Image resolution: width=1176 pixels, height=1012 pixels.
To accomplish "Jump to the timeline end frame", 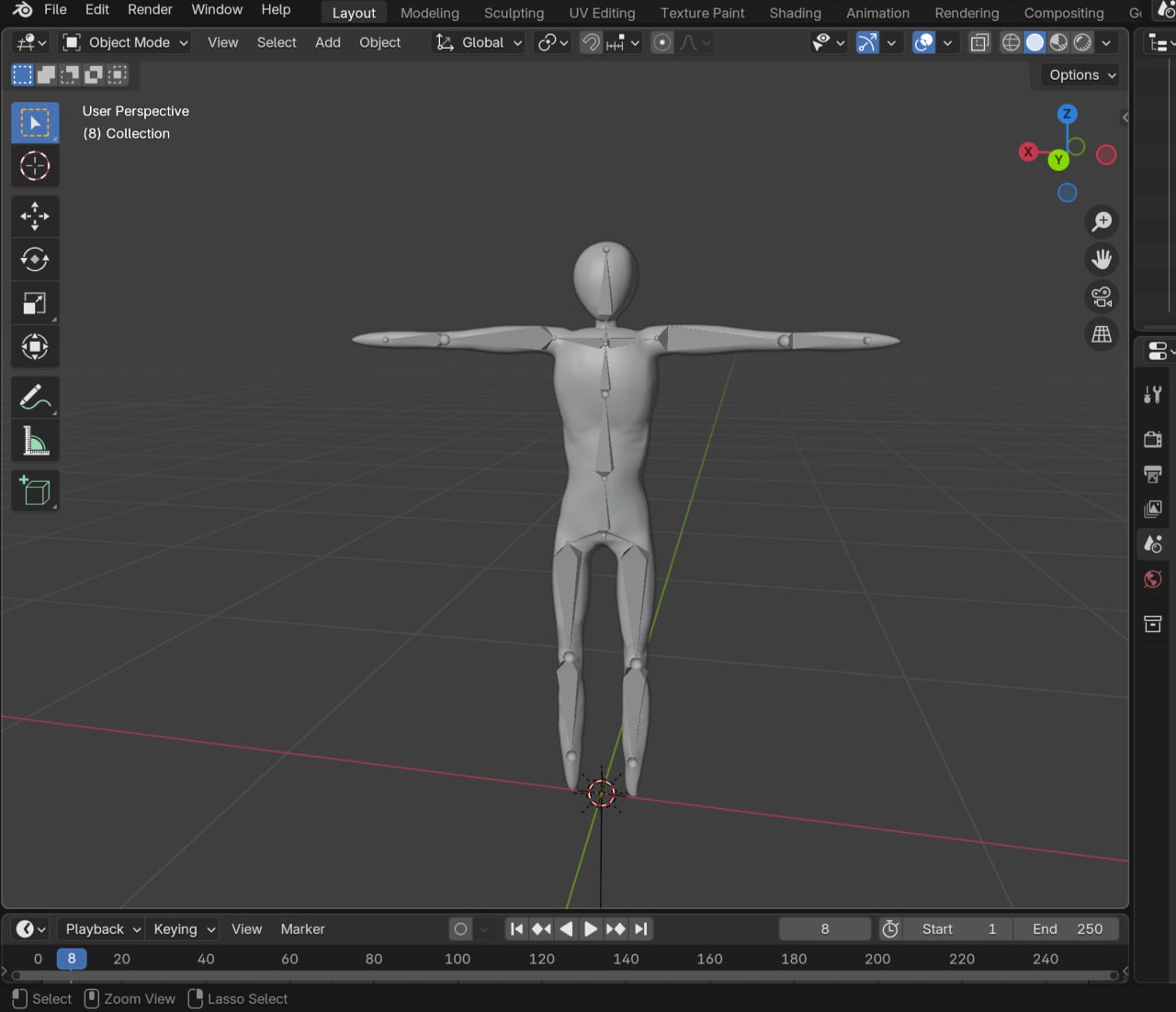I will pyautogui.click(x=641, y=928).
